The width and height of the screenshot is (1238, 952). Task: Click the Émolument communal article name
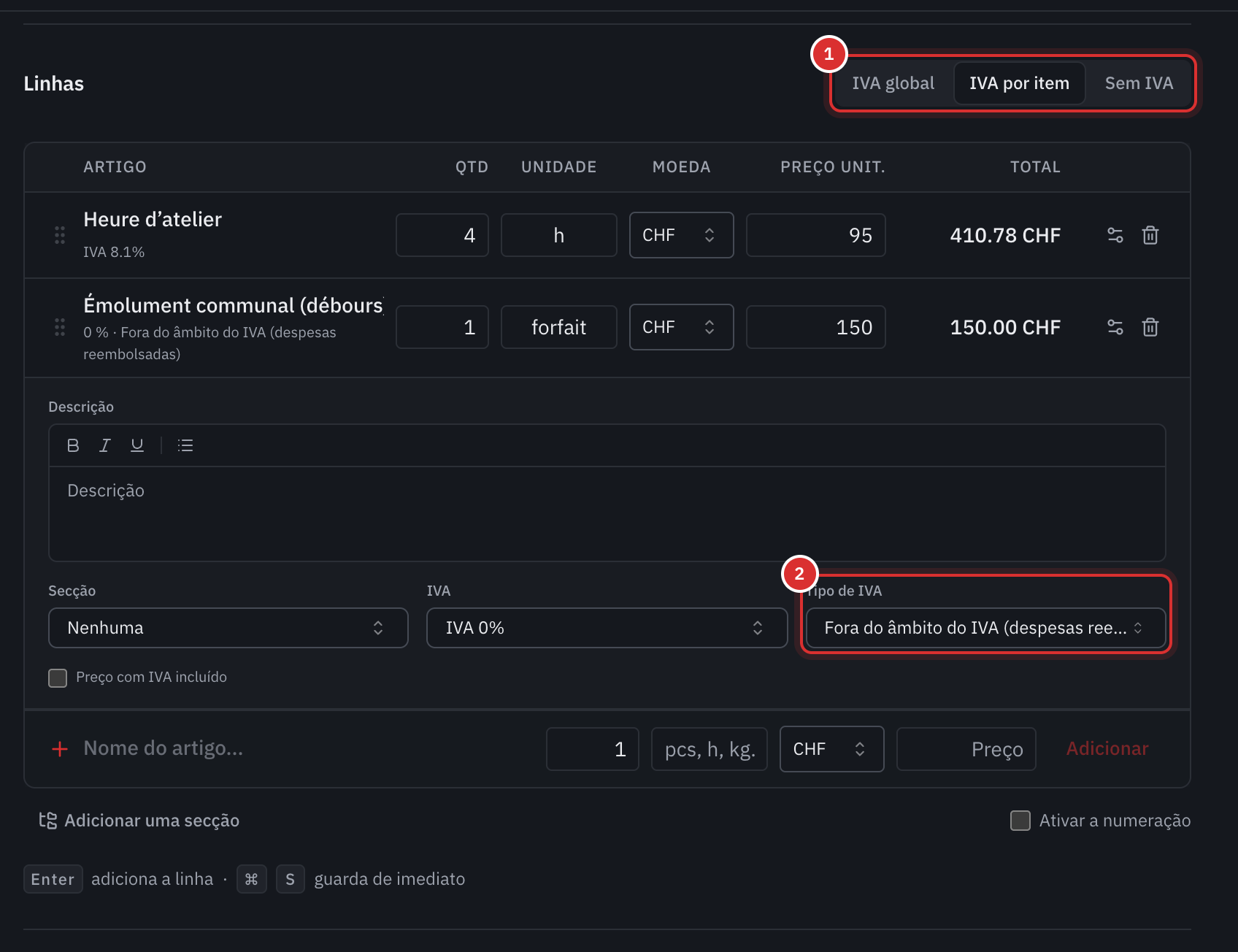234,305
